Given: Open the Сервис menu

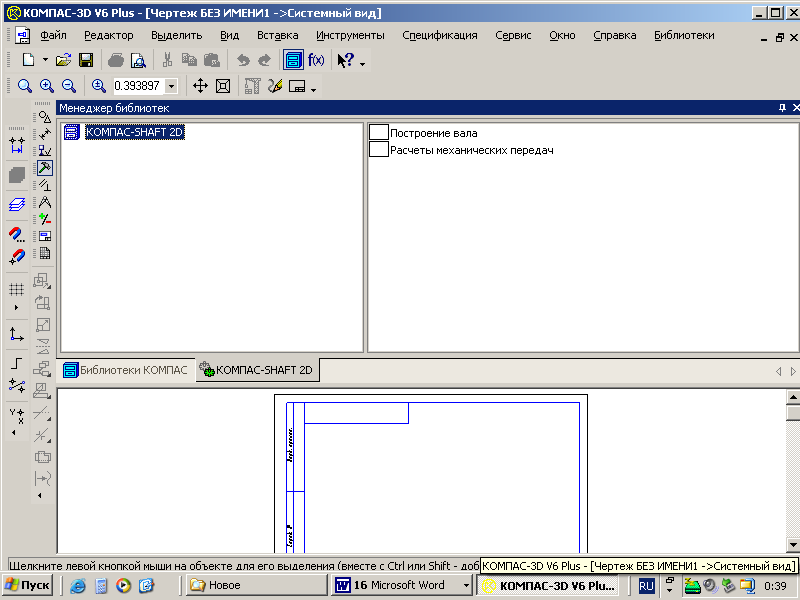Looking at the screenshot, I should pyautogui.click(x=513, y=35).
